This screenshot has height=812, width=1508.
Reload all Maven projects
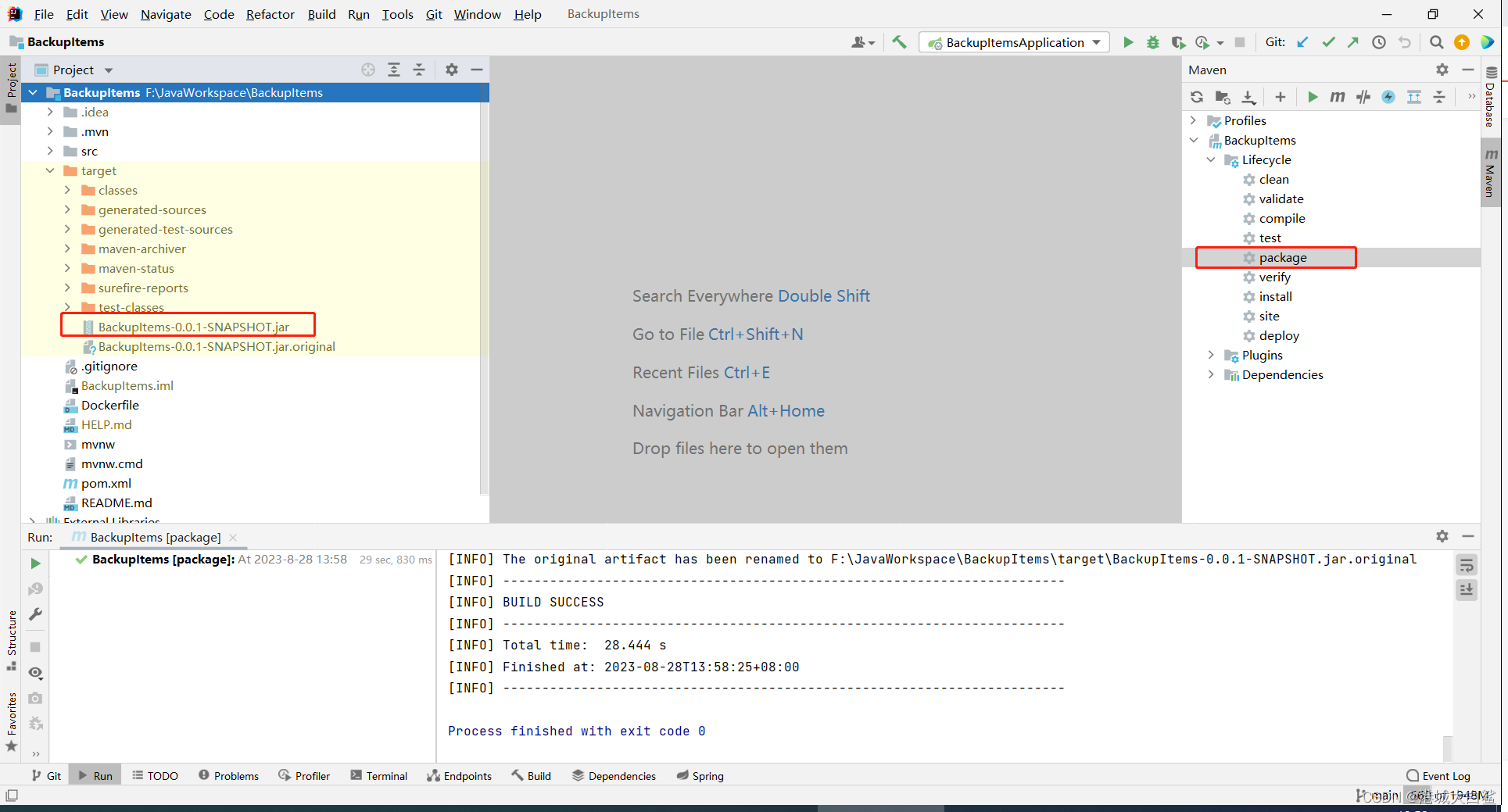click(1197, 97)
